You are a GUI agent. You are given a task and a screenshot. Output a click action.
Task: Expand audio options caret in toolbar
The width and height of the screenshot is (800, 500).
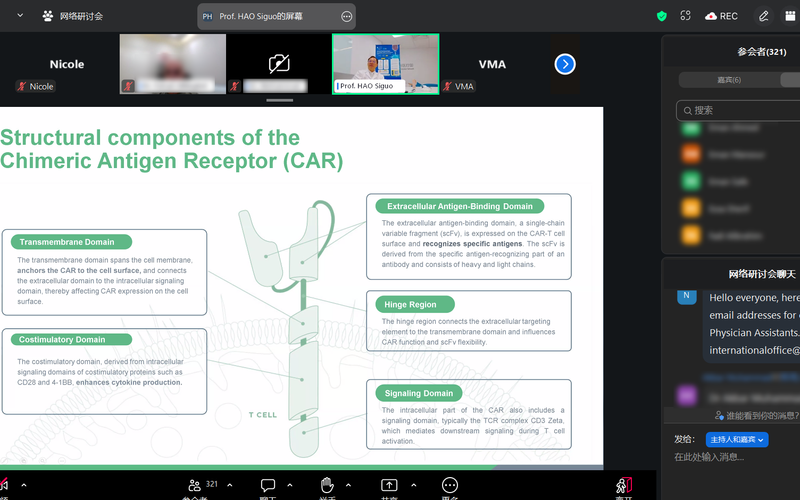[x=24, y=485]
